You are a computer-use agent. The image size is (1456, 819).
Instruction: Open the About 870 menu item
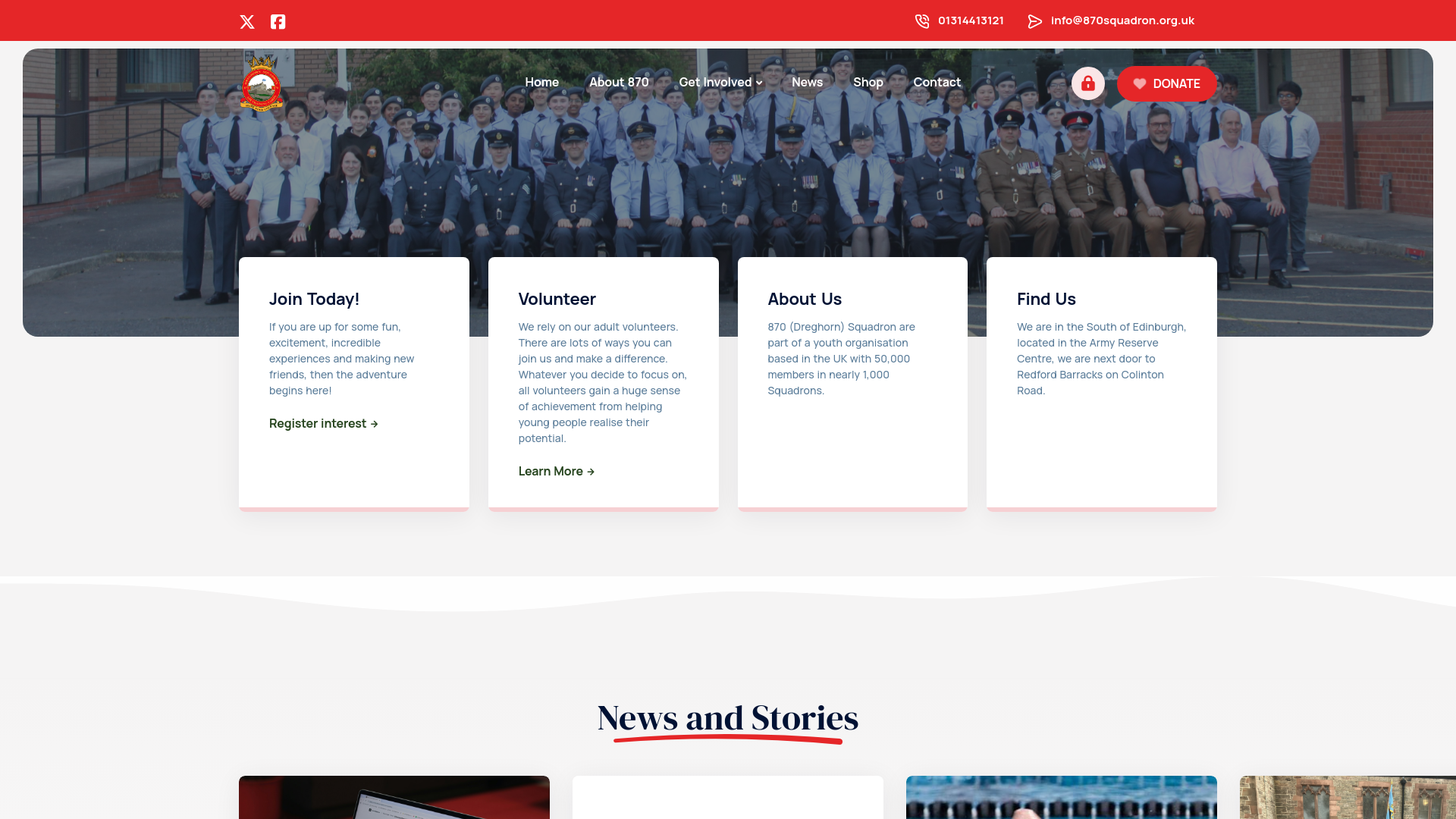619,82
